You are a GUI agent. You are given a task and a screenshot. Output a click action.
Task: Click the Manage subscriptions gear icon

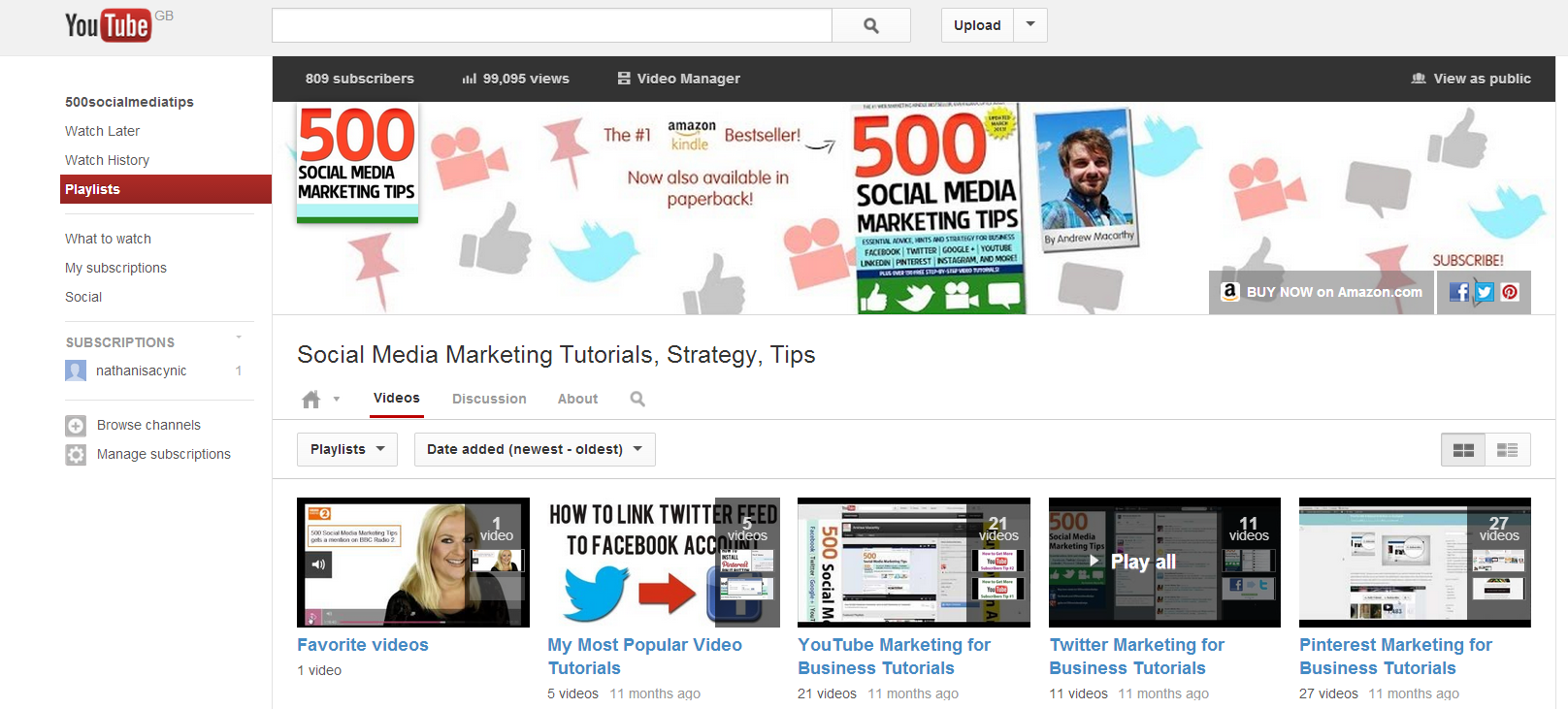click(76, 454)
